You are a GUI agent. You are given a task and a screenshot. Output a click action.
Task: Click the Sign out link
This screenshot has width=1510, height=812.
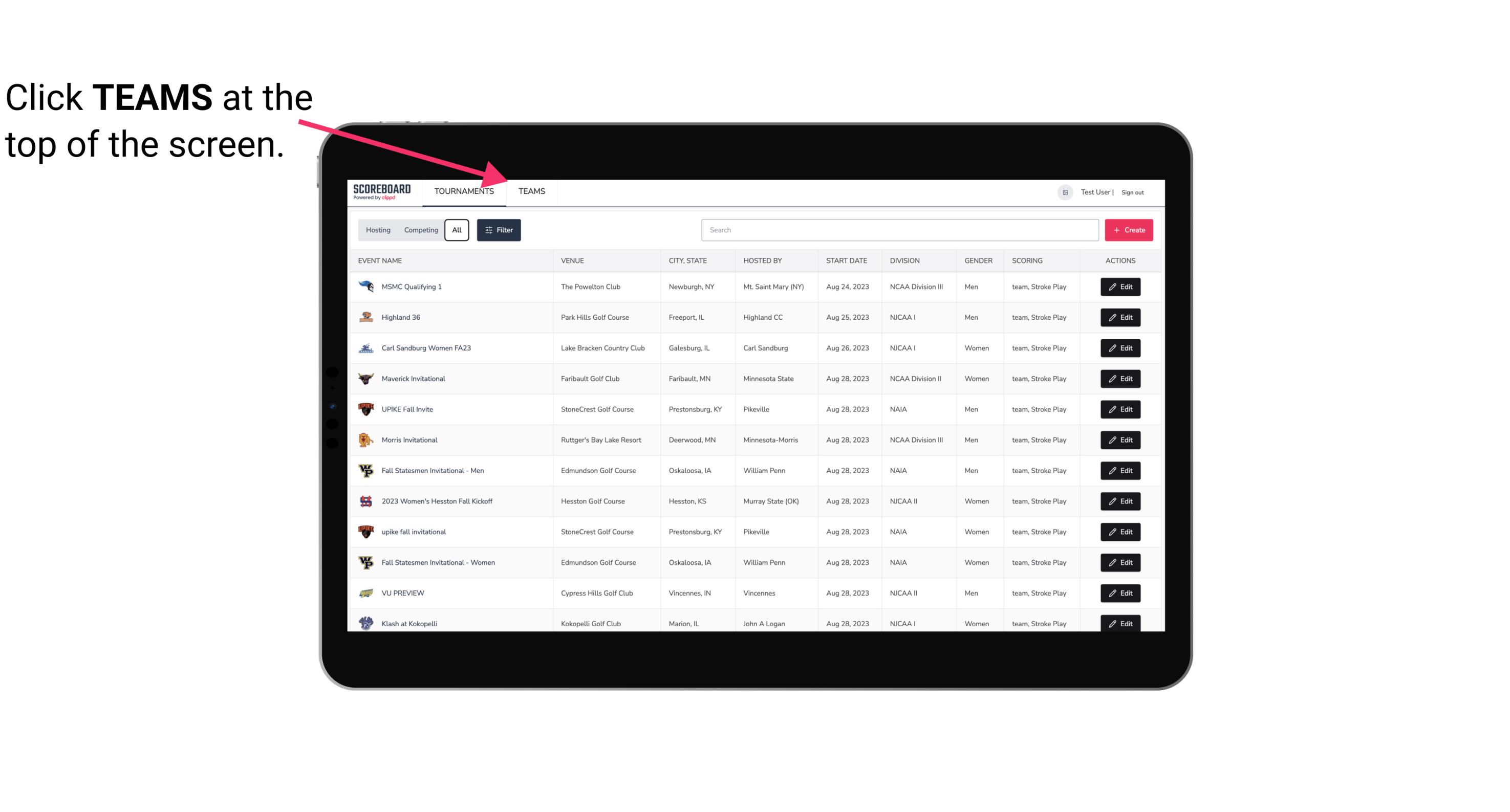tap(1132, 192)
